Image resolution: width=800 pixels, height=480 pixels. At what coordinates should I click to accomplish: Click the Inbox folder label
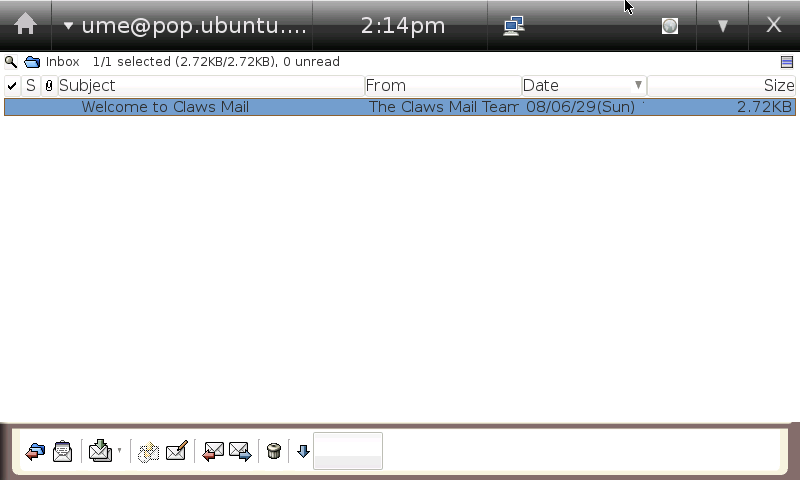click(x=63, y=62)
